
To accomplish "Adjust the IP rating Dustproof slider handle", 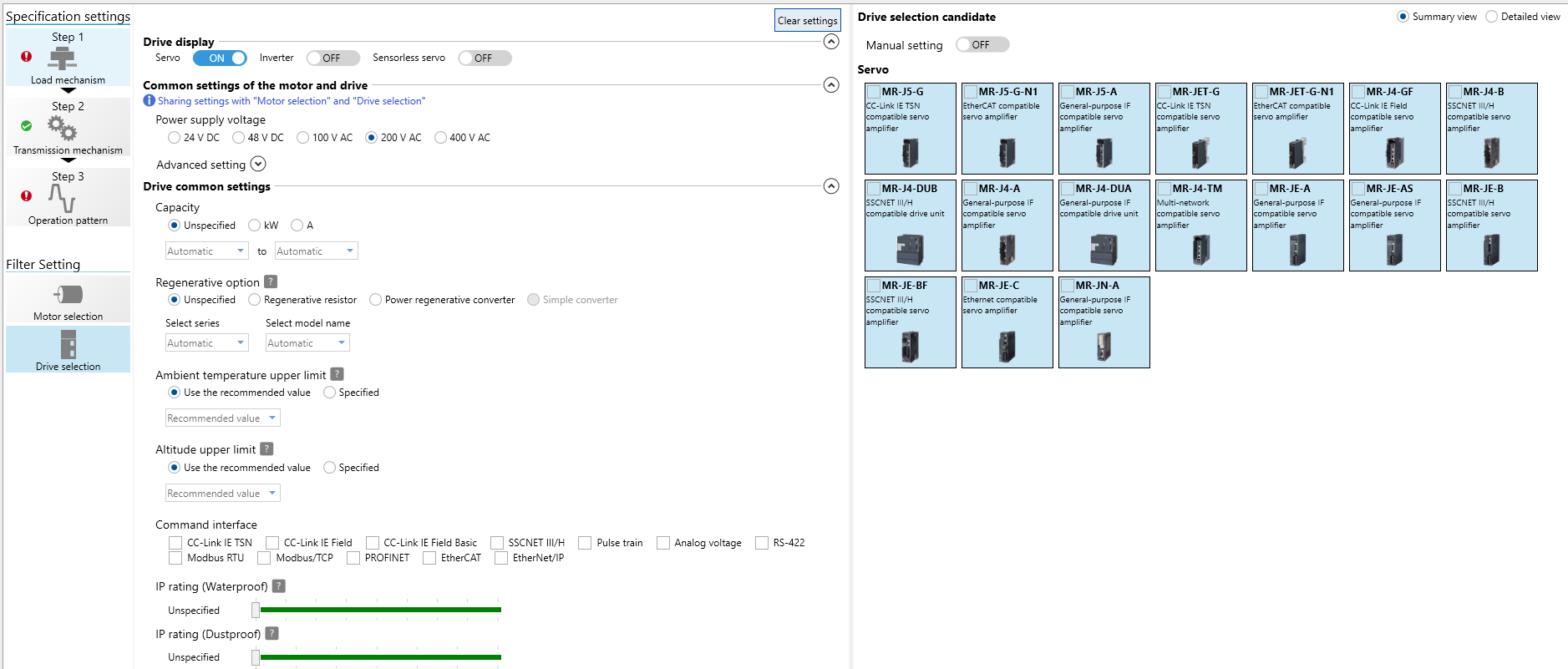I will (x=256, y=657).
